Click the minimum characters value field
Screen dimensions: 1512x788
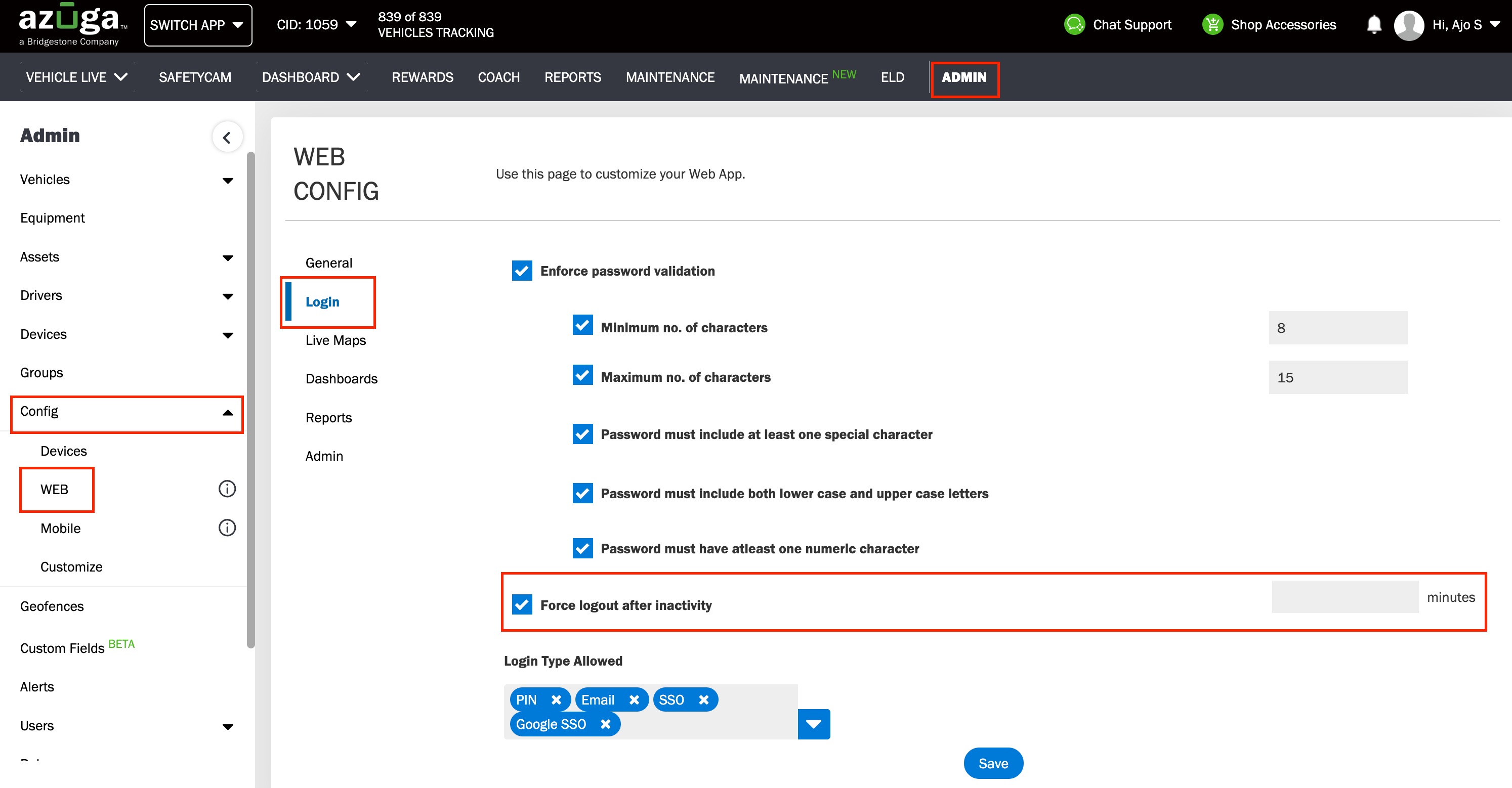click(x=1337, y=327)
